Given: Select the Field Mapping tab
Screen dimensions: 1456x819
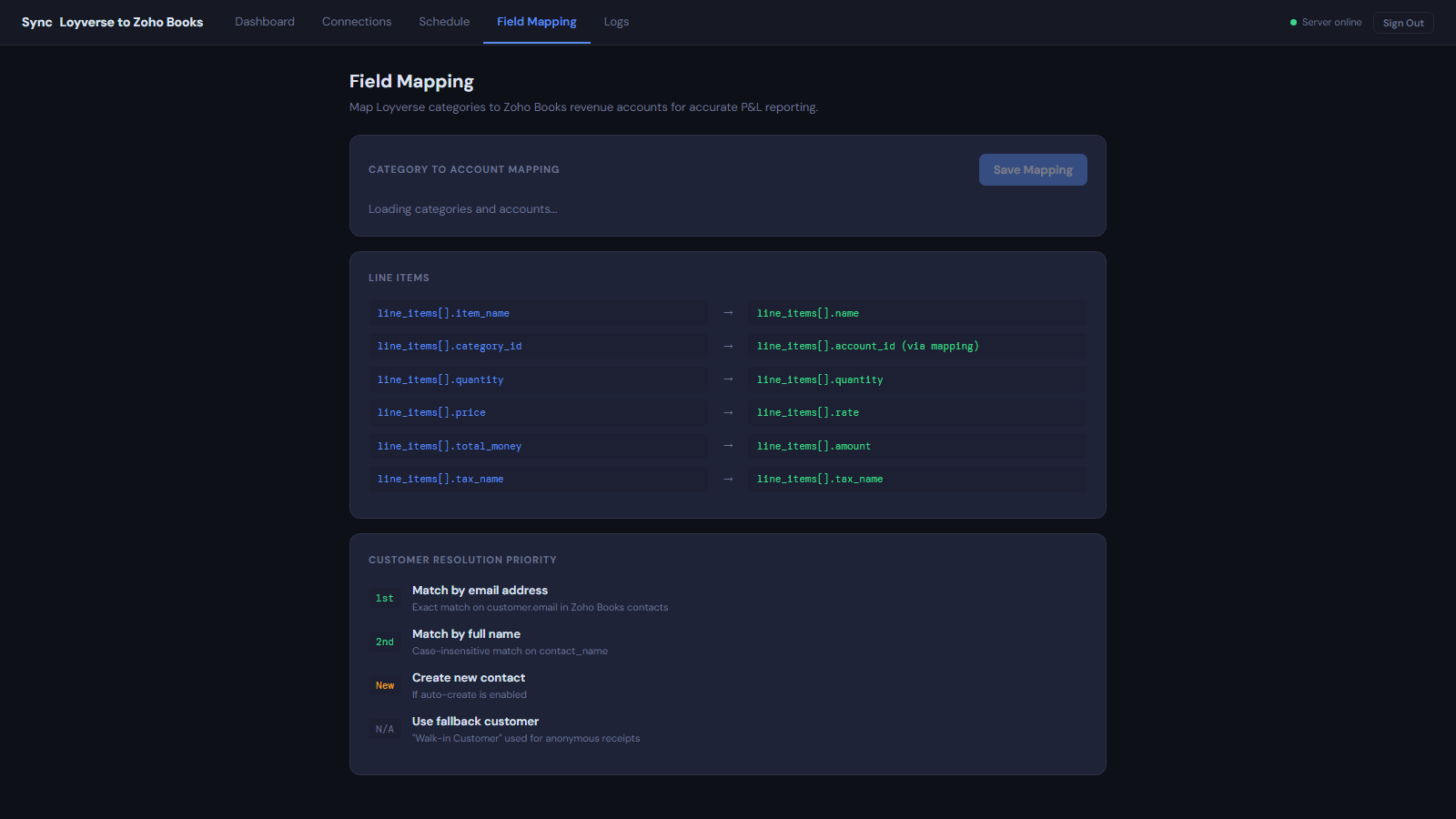Looking at the screenshot, I should (537, 22).
